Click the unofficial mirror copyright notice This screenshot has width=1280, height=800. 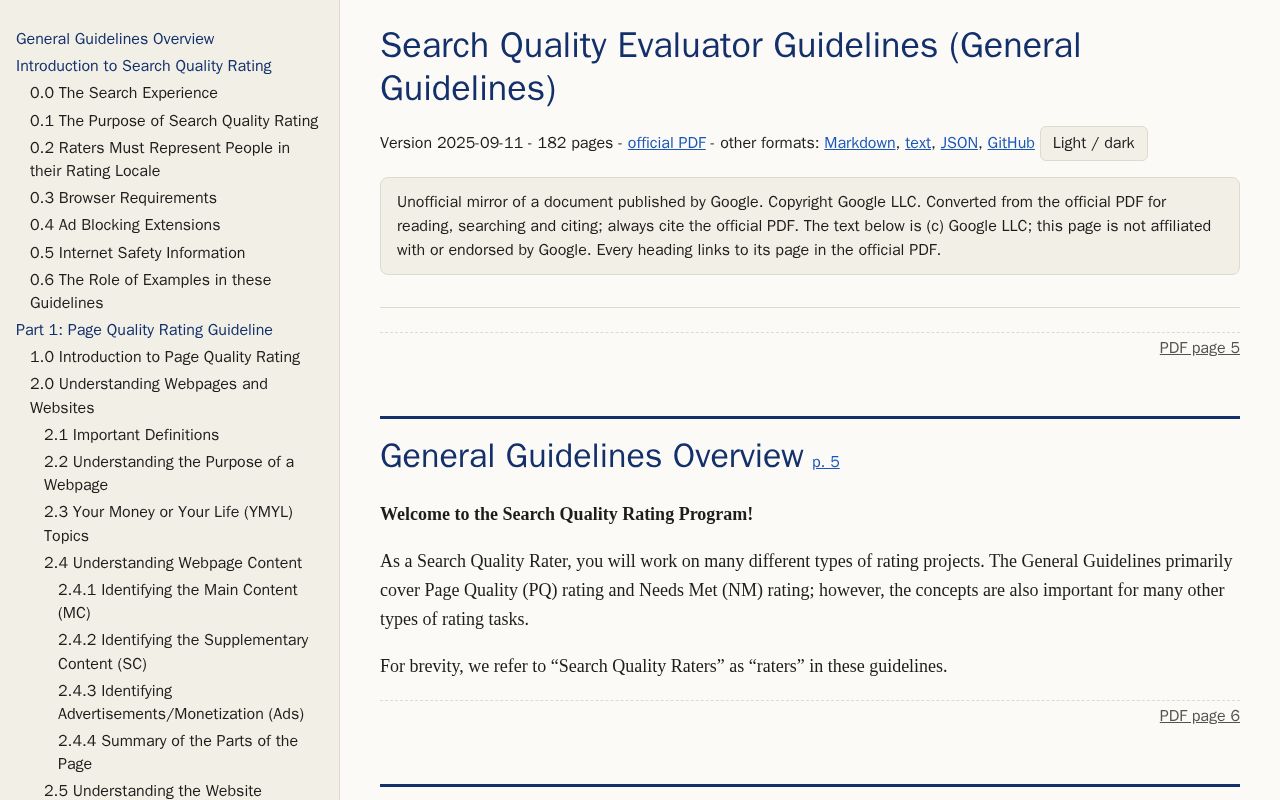(810, 226)
